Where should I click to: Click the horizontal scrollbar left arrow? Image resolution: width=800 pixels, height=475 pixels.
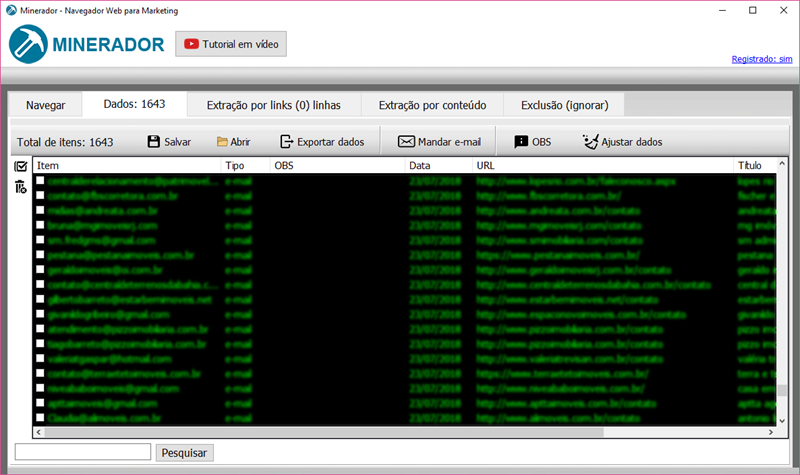39,432
